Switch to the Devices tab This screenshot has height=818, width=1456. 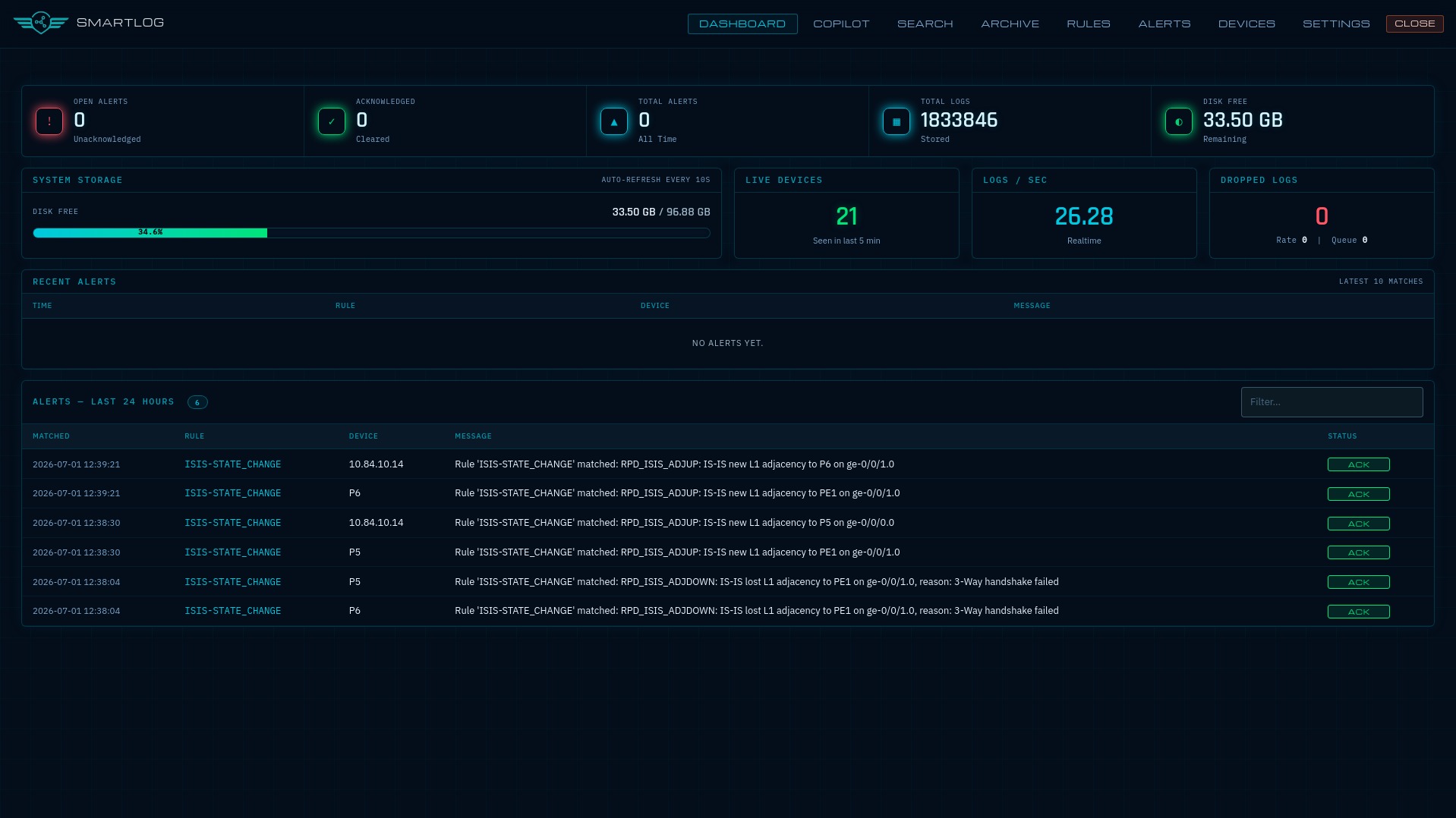pos(1246,24)
